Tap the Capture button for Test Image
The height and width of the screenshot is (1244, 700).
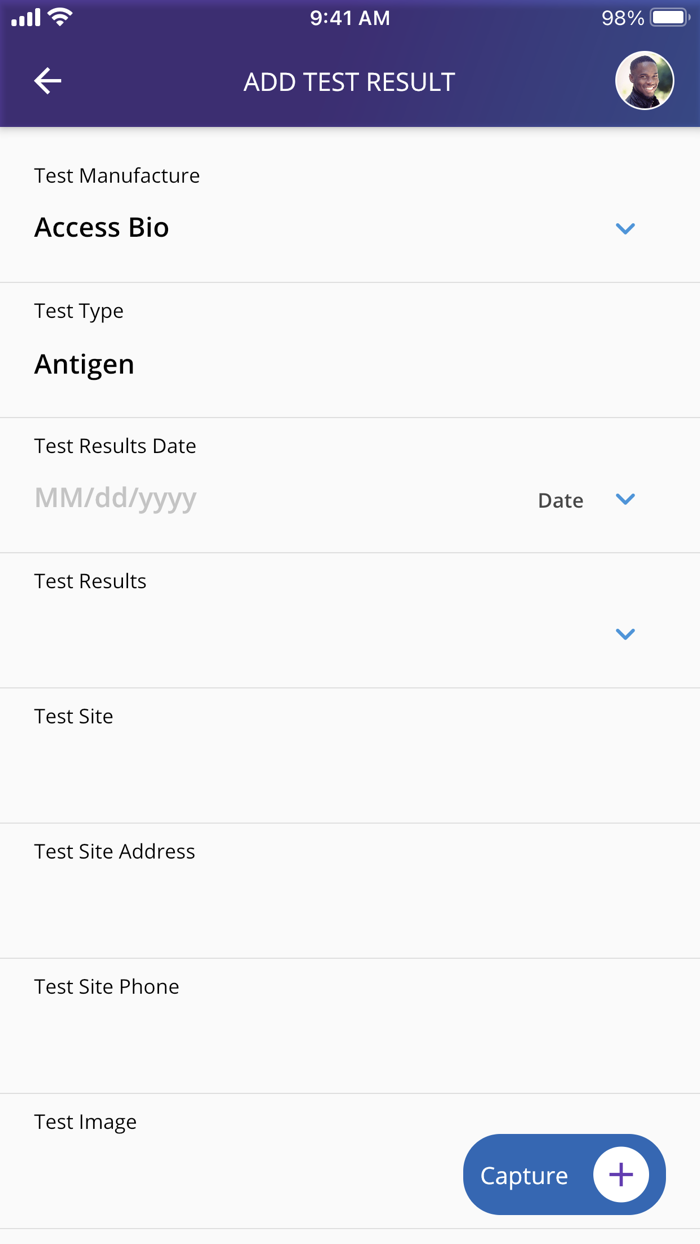563,1174
